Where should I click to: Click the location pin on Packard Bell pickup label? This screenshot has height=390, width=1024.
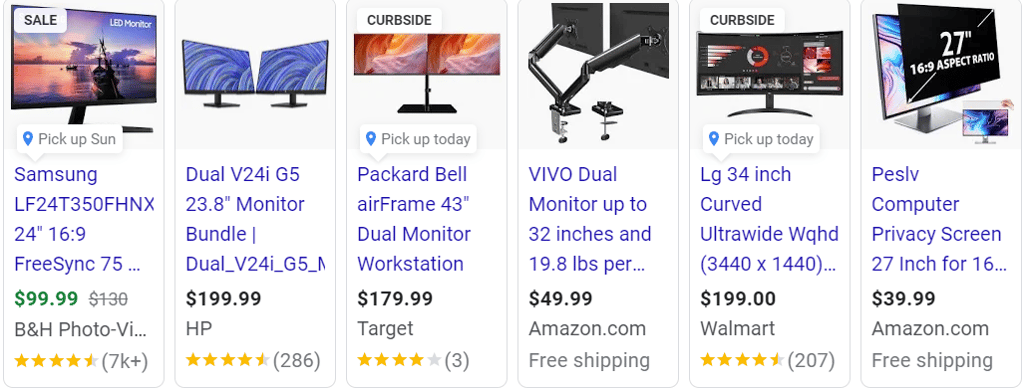point(370,138)
